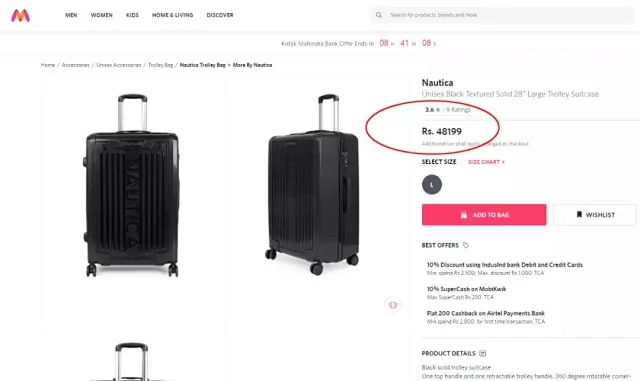Click the bookmark icon in Wishlist button

(579, 214)
